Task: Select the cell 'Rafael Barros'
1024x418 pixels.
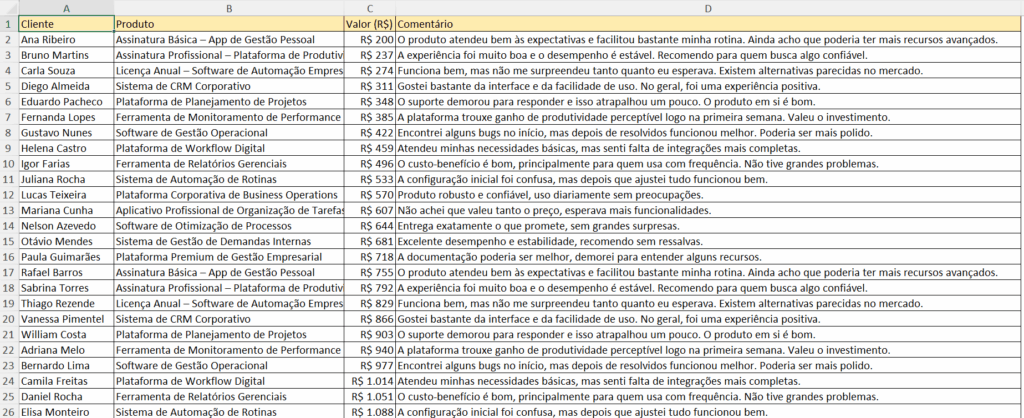Action: coord(67,272)
